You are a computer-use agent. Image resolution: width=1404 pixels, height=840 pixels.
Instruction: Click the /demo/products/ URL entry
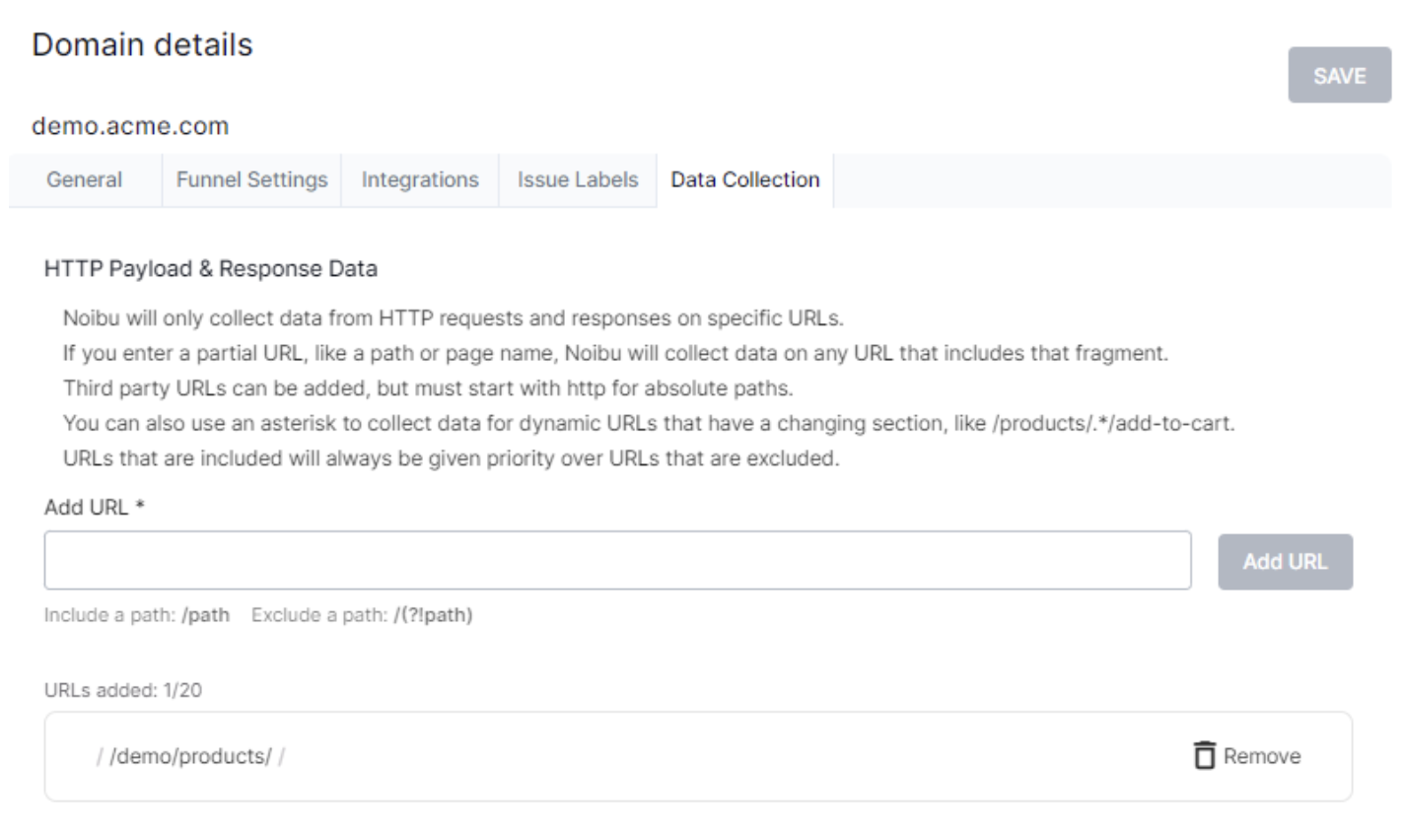190,756
